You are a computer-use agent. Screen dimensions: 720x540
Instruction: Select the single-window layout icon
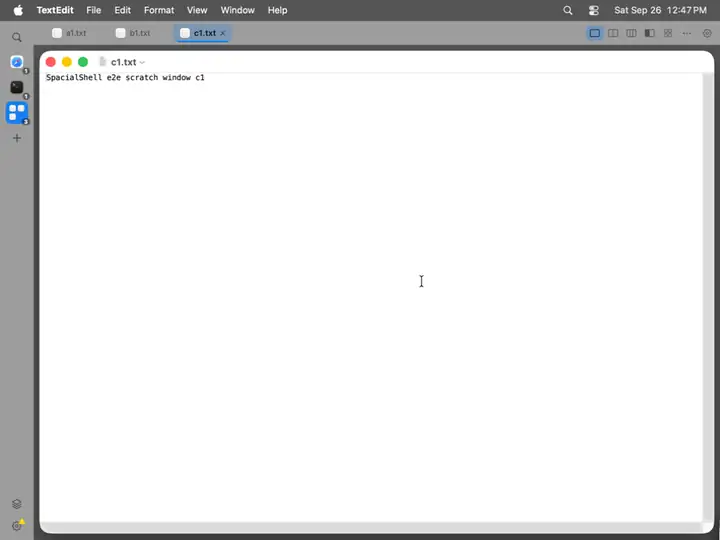pos(595,33)
